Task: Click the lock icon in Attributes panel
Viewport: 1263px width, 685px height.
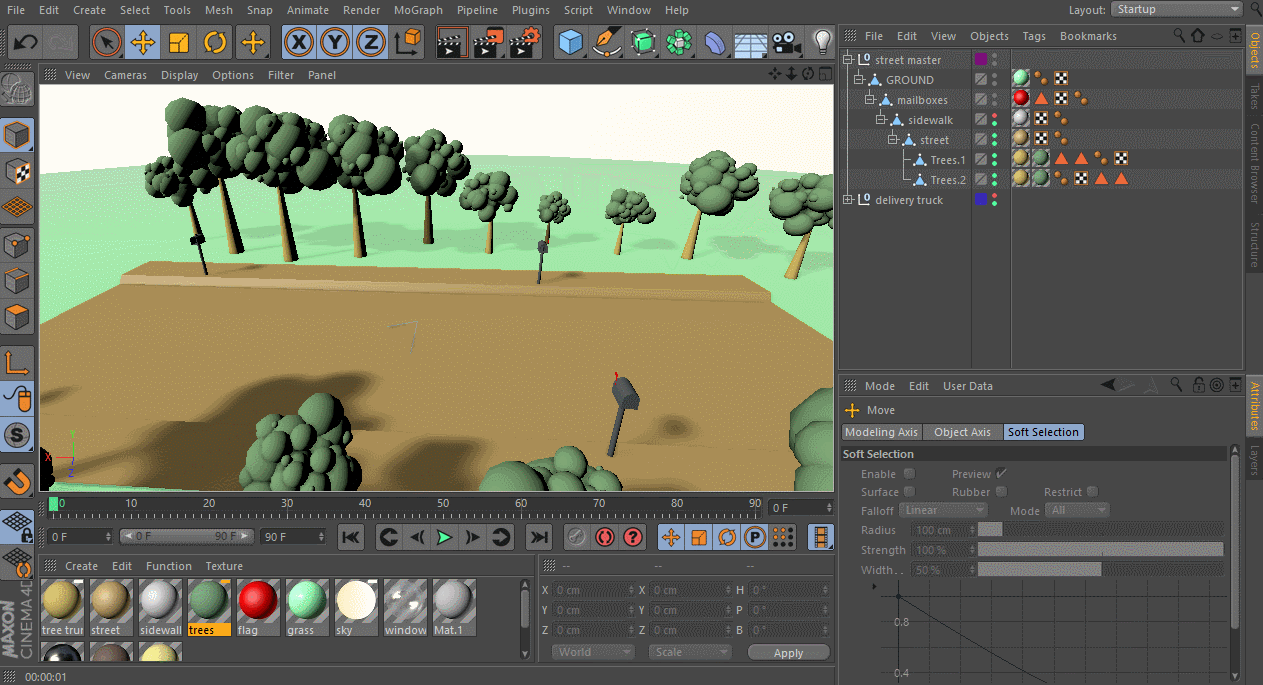Action: pyautogui.click(x=1198, y=385)
